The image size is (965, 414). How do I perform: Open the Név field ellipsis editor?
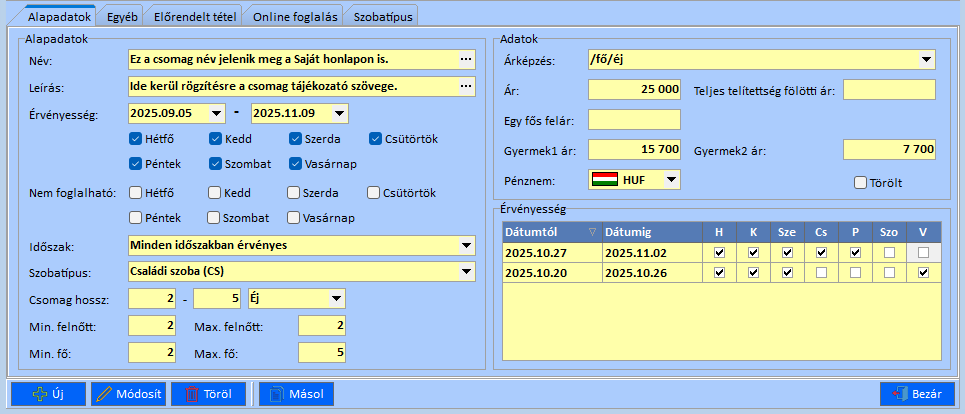click(466, 61)
